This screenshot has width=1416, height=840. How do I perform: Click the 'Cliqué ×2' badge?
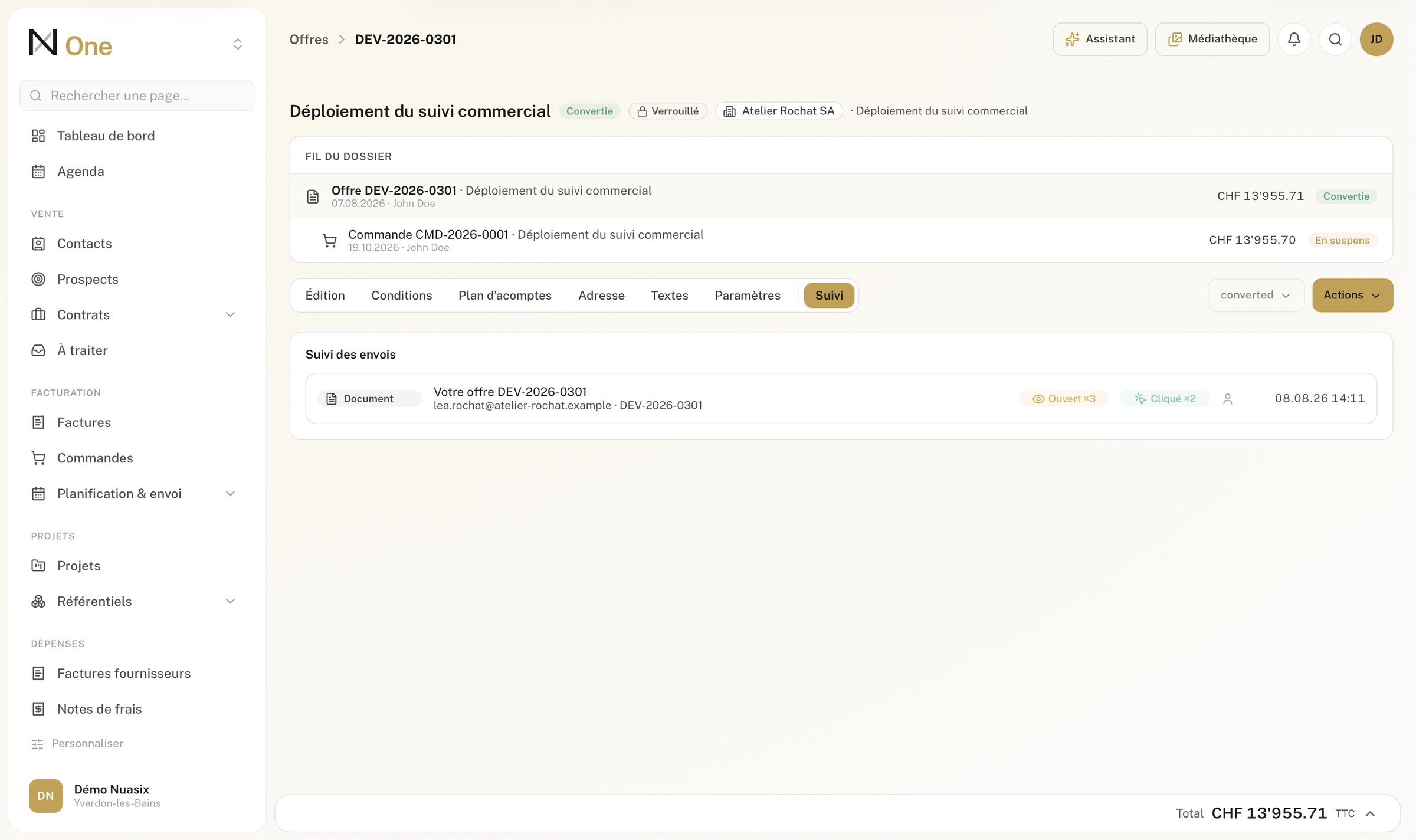[x=1165, y=399]
